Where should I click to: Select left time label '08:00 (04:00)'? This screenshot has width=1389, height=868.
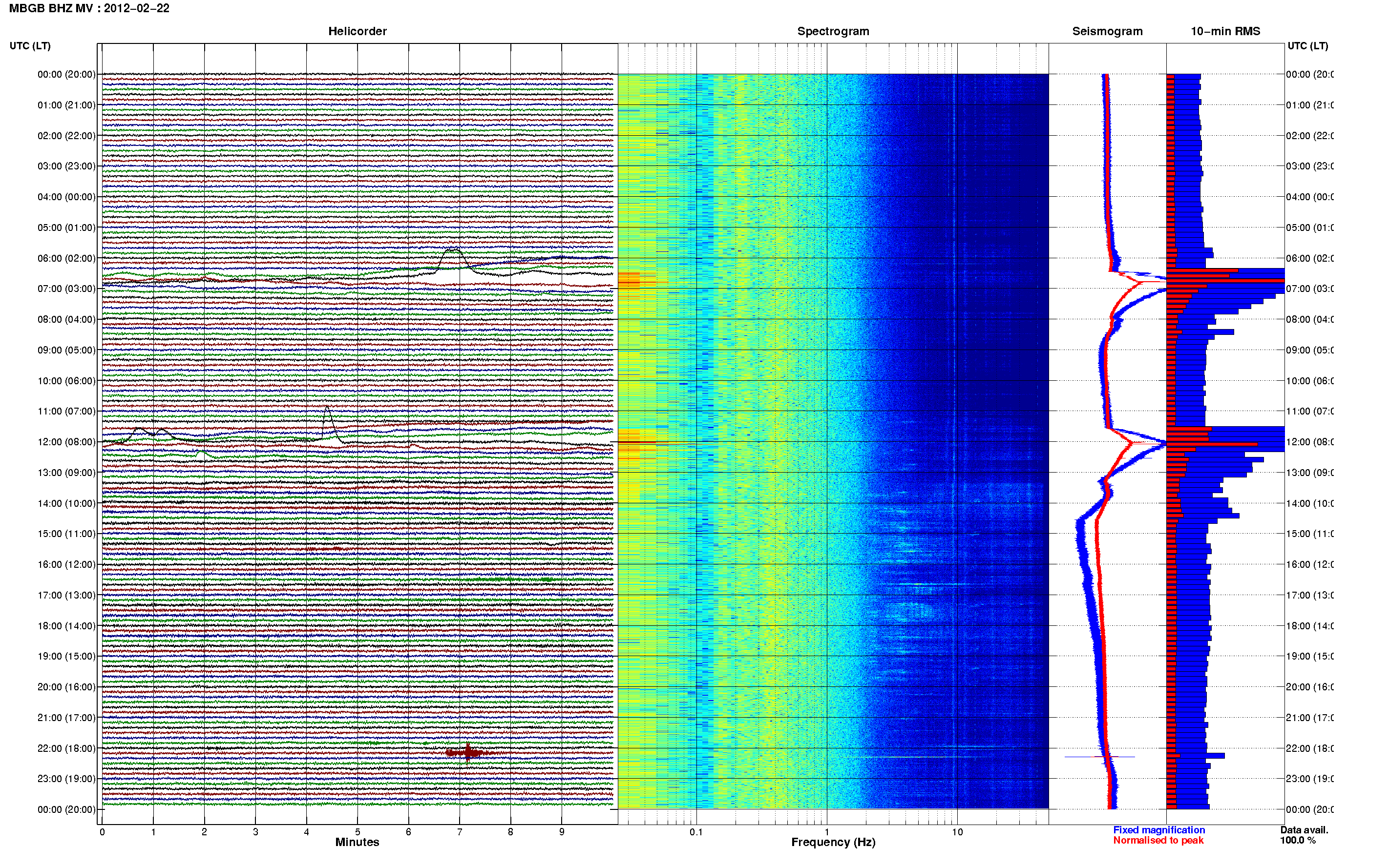[66, 319]
